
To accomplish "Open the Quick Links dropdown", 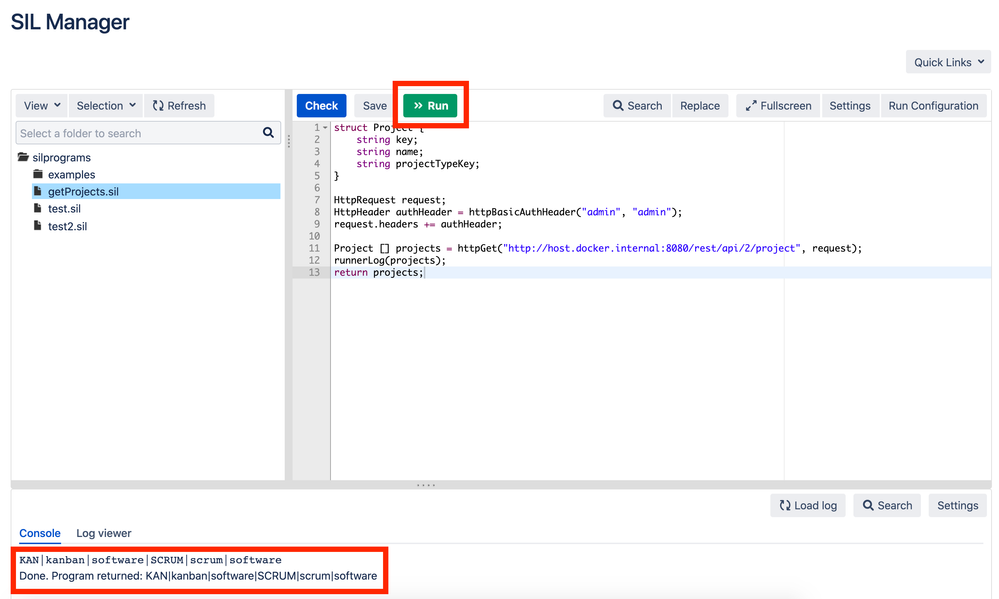I will click(948, 62).
